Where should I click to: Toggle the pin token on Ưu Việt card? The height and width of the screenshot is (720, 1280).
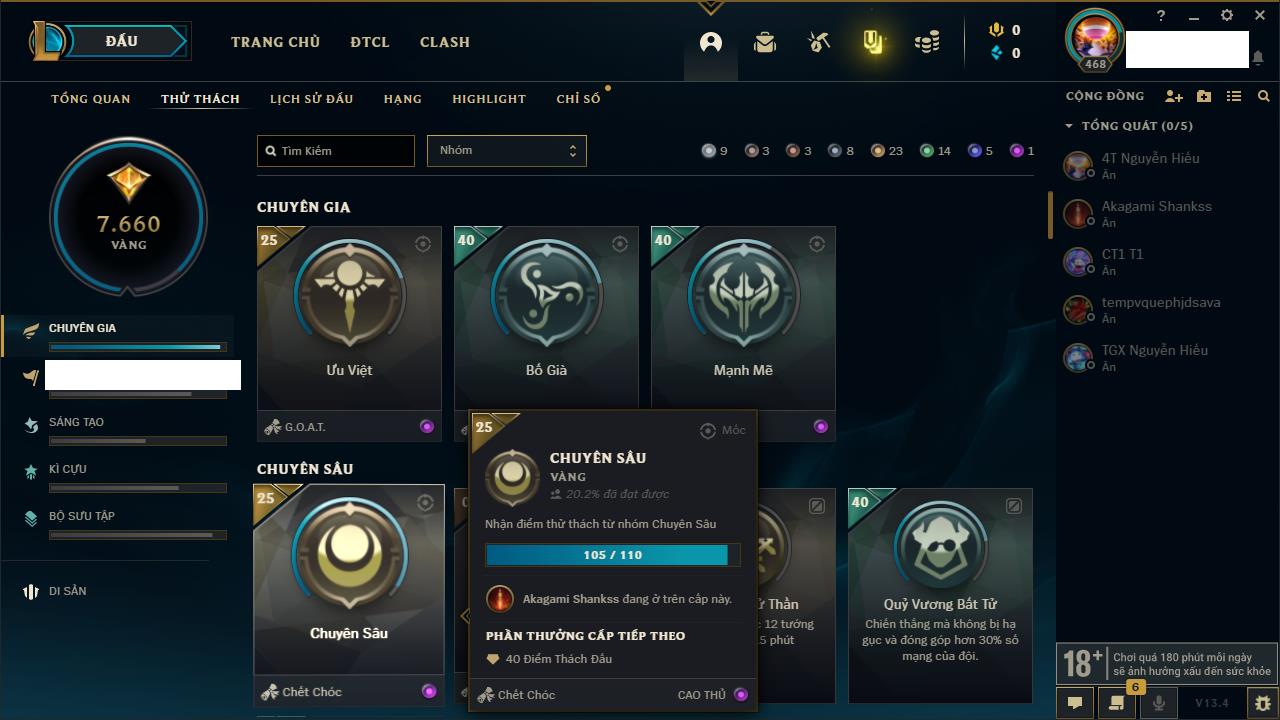coord(423,244)
